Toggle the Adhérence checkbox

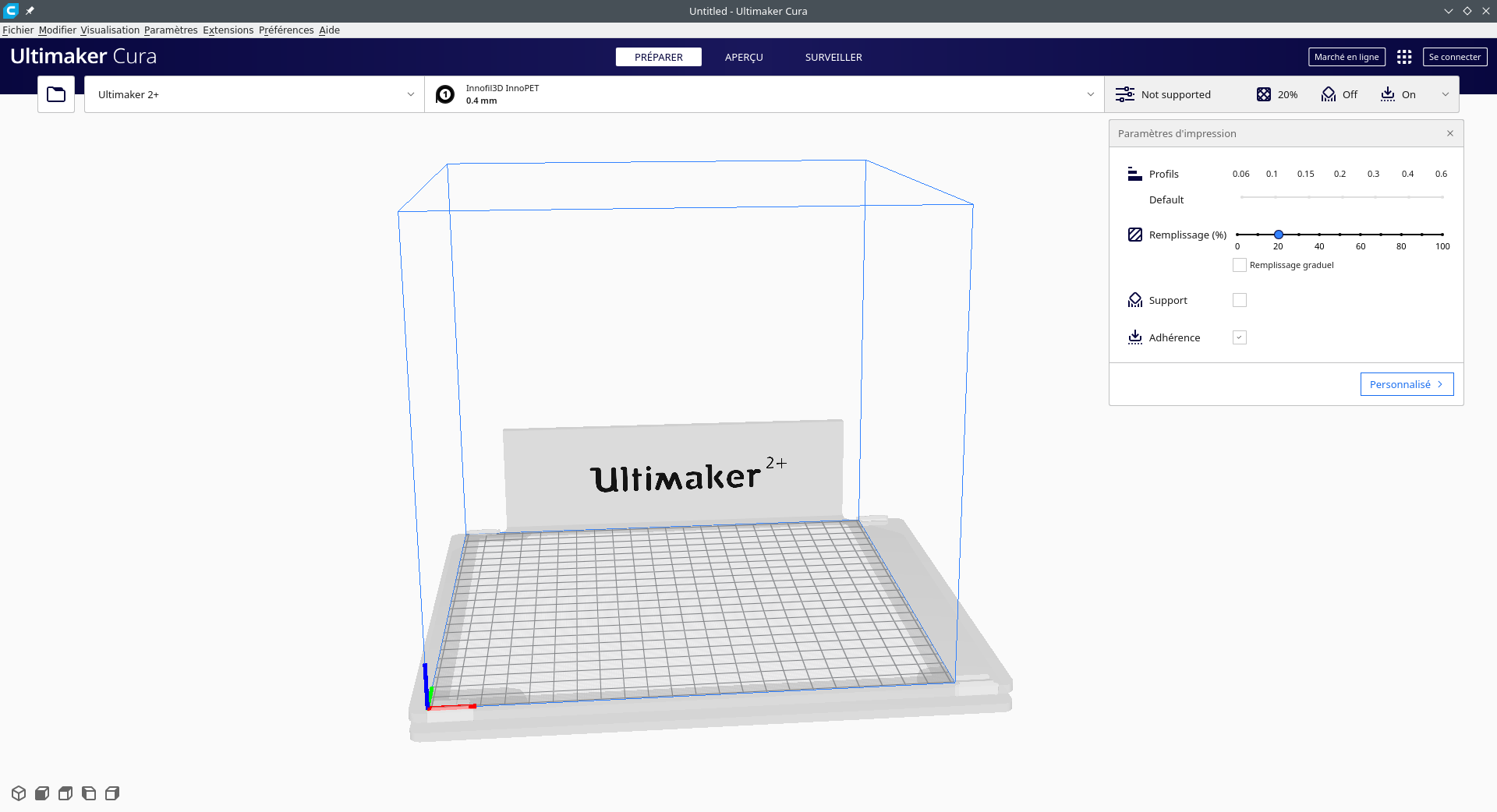coord(1240,337)
